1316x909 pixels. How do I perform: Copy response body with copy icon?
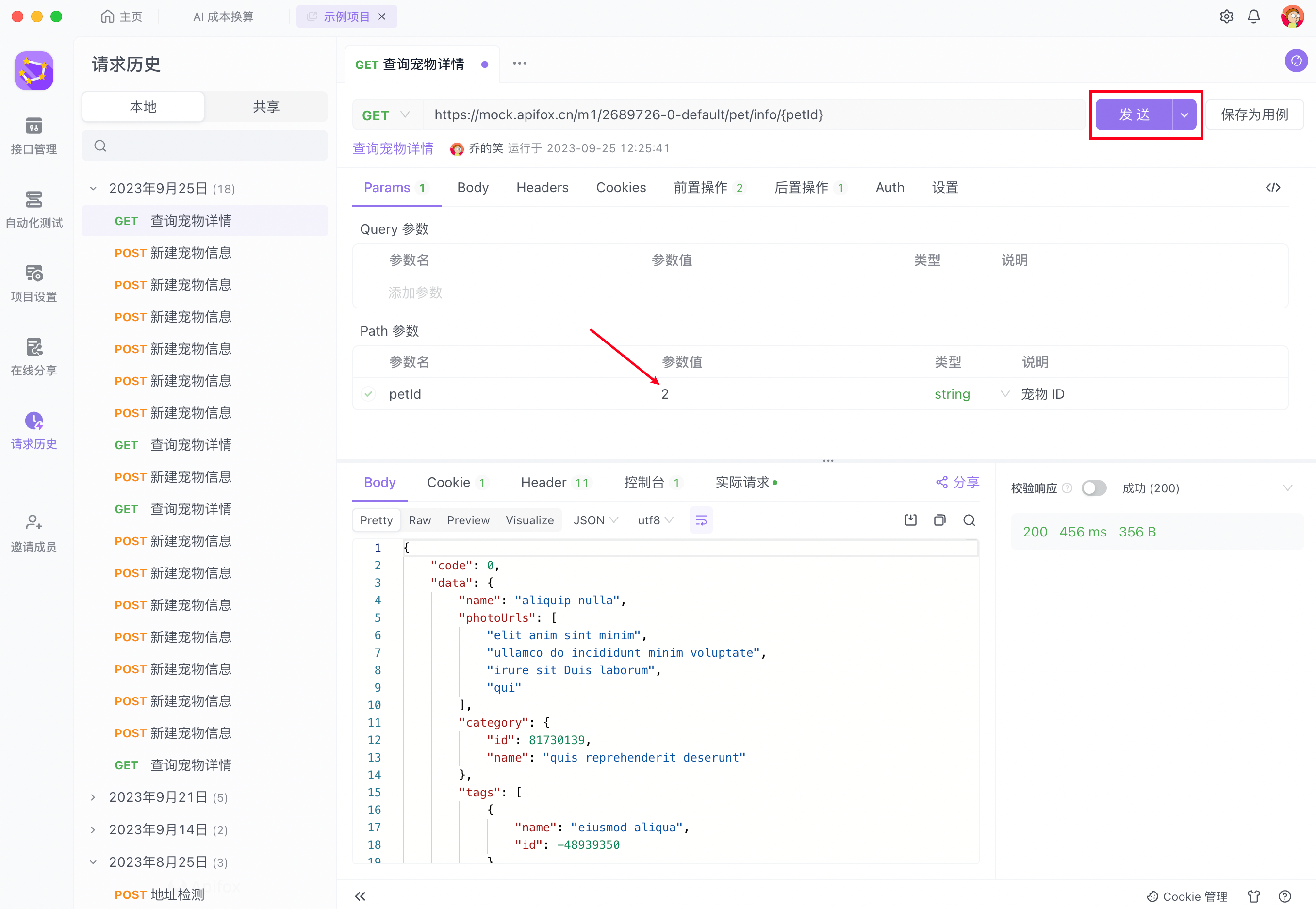click(939, 520)
